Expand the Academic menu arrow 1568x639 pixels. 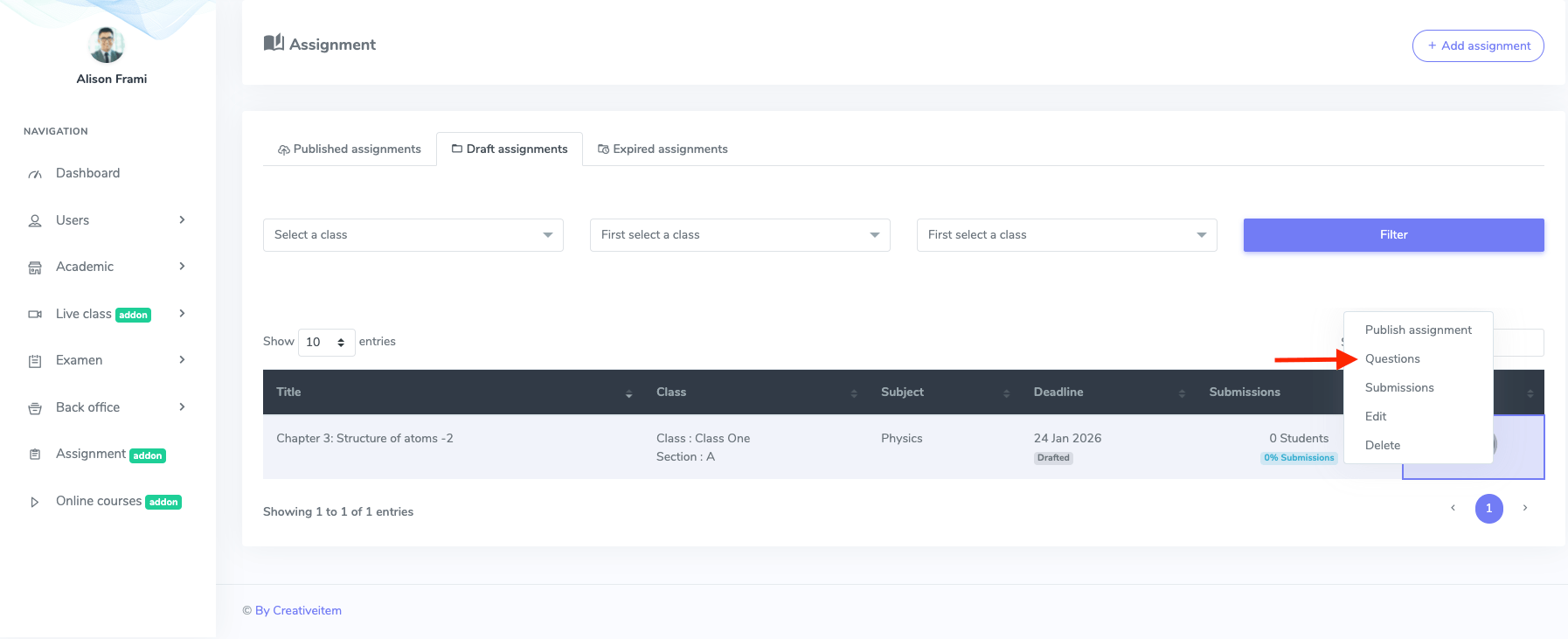point(182,267)
